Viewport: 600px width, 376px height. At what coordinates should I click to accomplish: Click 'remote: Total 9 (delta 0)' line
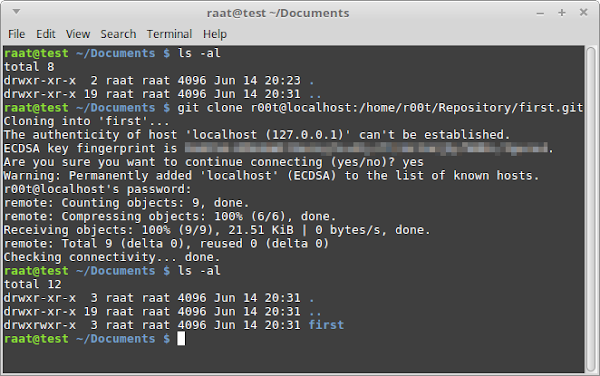tap(166, 243)
